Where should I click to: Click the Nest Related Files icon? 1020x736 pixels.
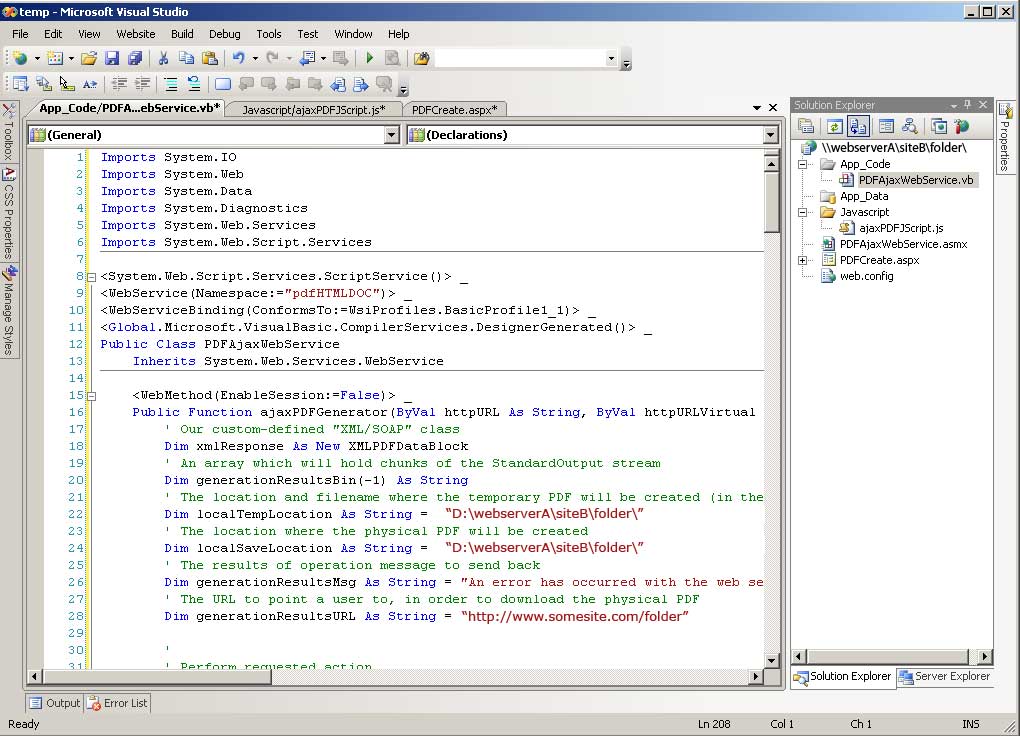858,126
